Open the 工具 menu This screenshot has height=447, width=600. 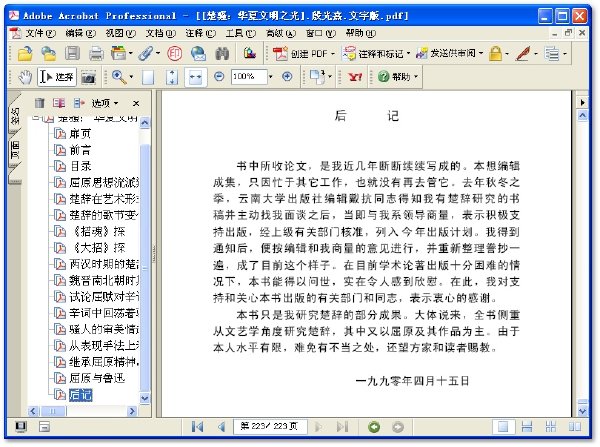click(x=240, y=34)
